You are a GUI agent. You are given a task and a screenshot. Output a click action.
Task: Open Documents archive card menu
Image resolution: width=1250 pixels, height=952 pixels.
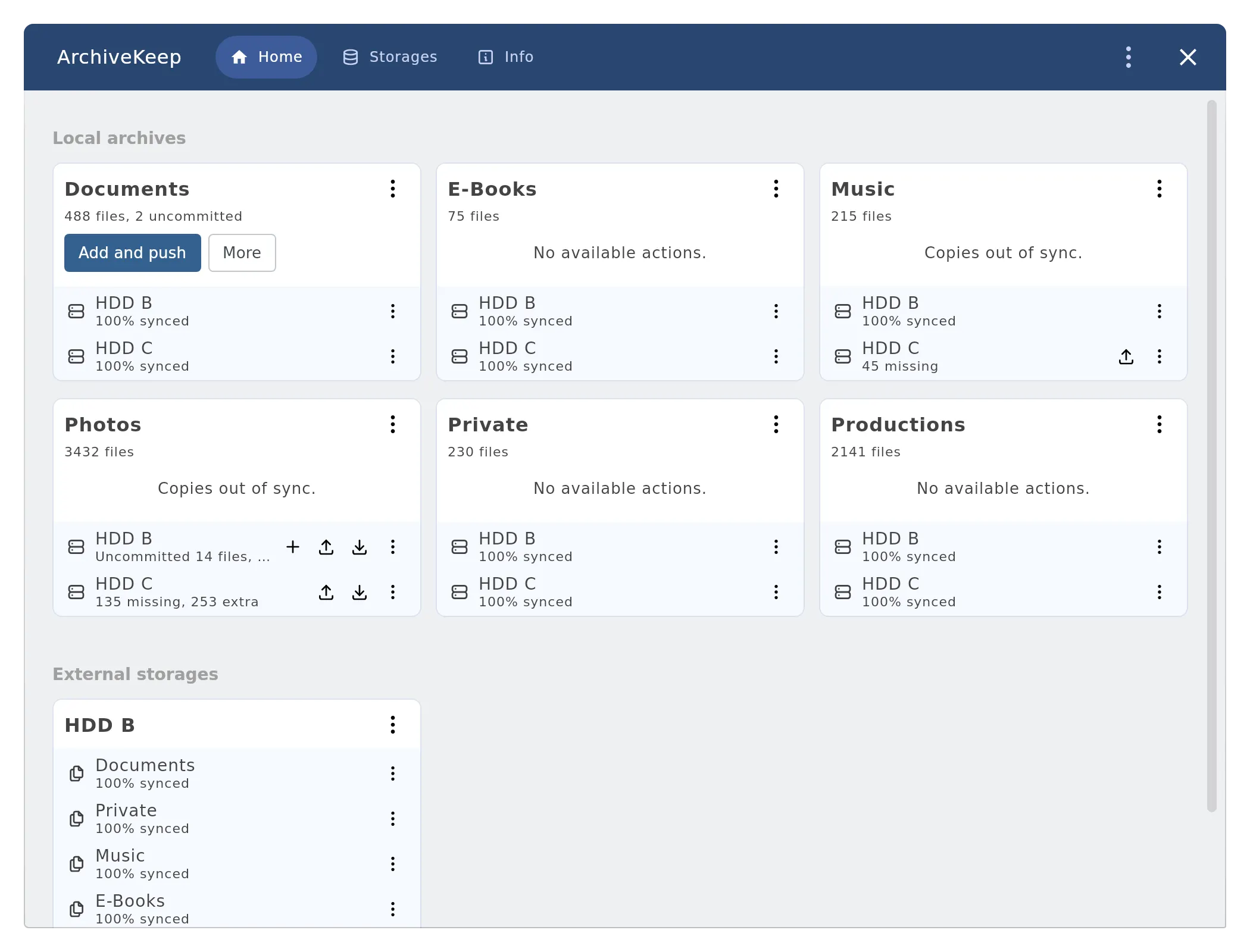tap(392, 189)
